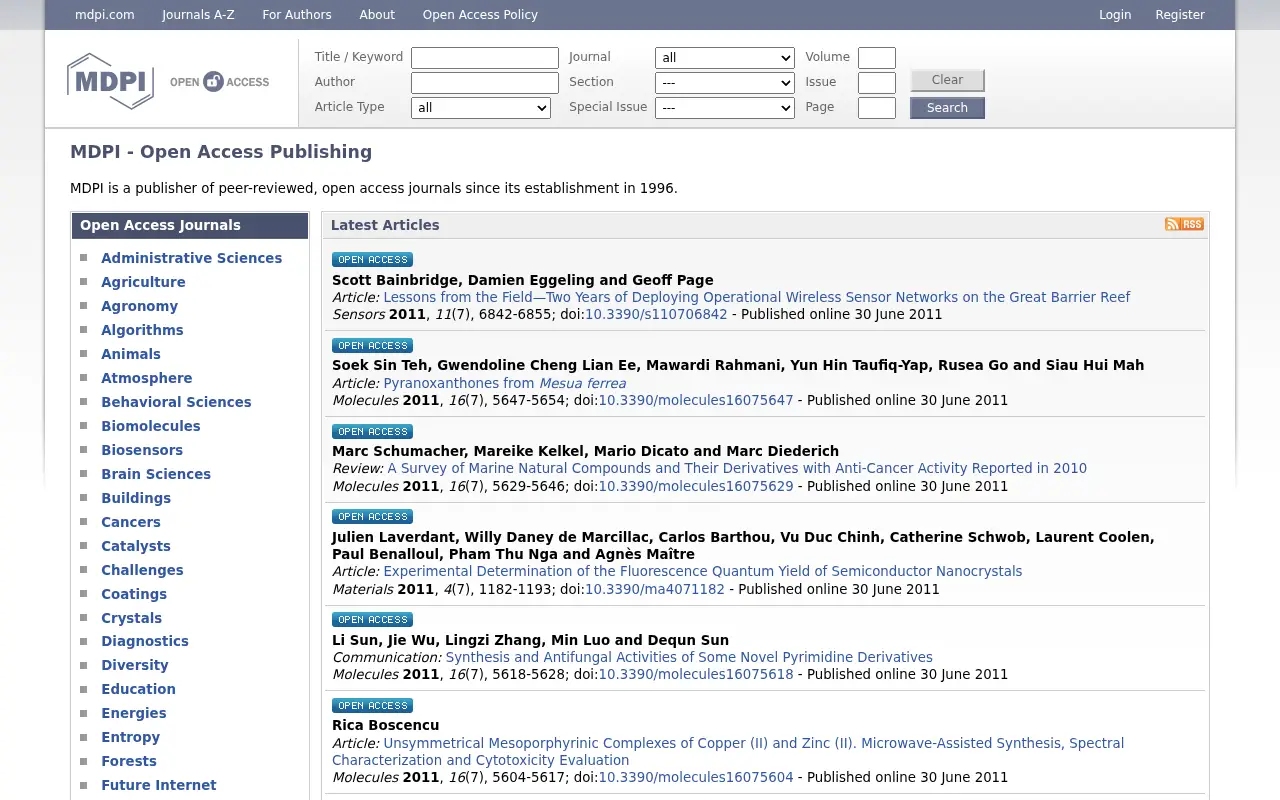Open the Open Access Policy page
This screenshot has width=1280, height=800.
tap(480, 15)
